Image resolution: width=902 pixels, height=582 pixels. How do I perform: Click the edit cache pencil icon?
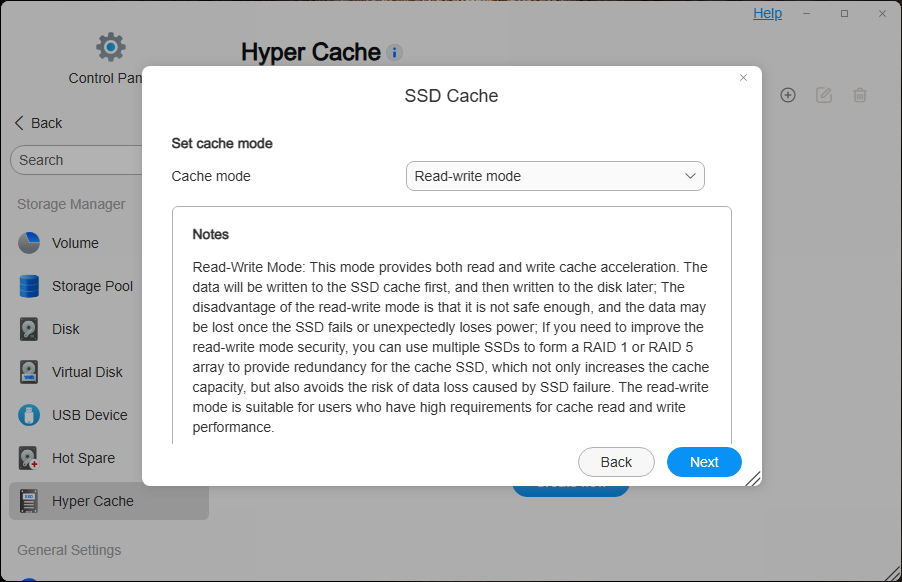(x=824, y=95)
